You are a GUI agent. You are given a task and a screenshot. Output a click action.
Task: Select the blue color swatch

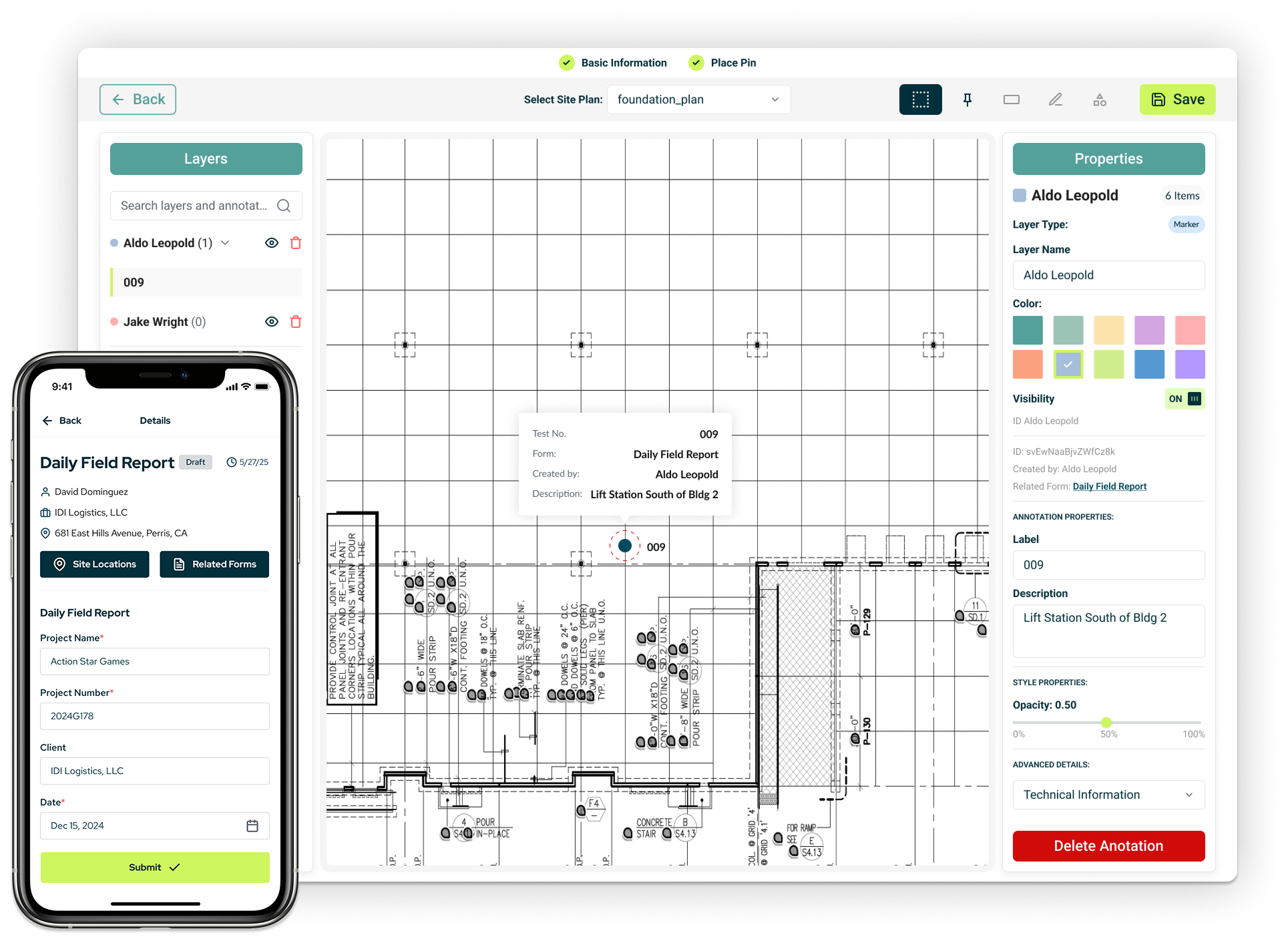click(x=1149, y=364)
